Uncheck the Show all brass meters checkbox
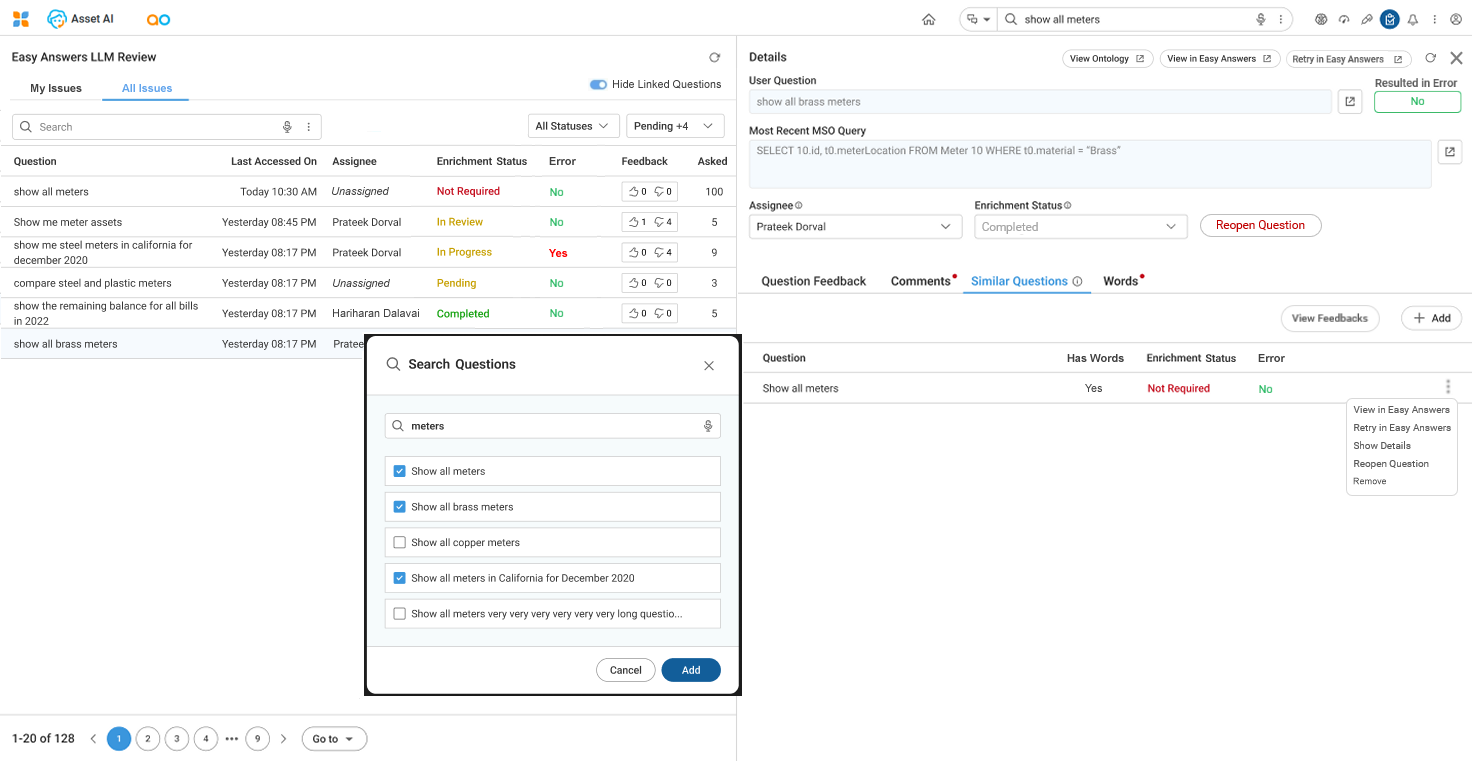 point(400,507)
